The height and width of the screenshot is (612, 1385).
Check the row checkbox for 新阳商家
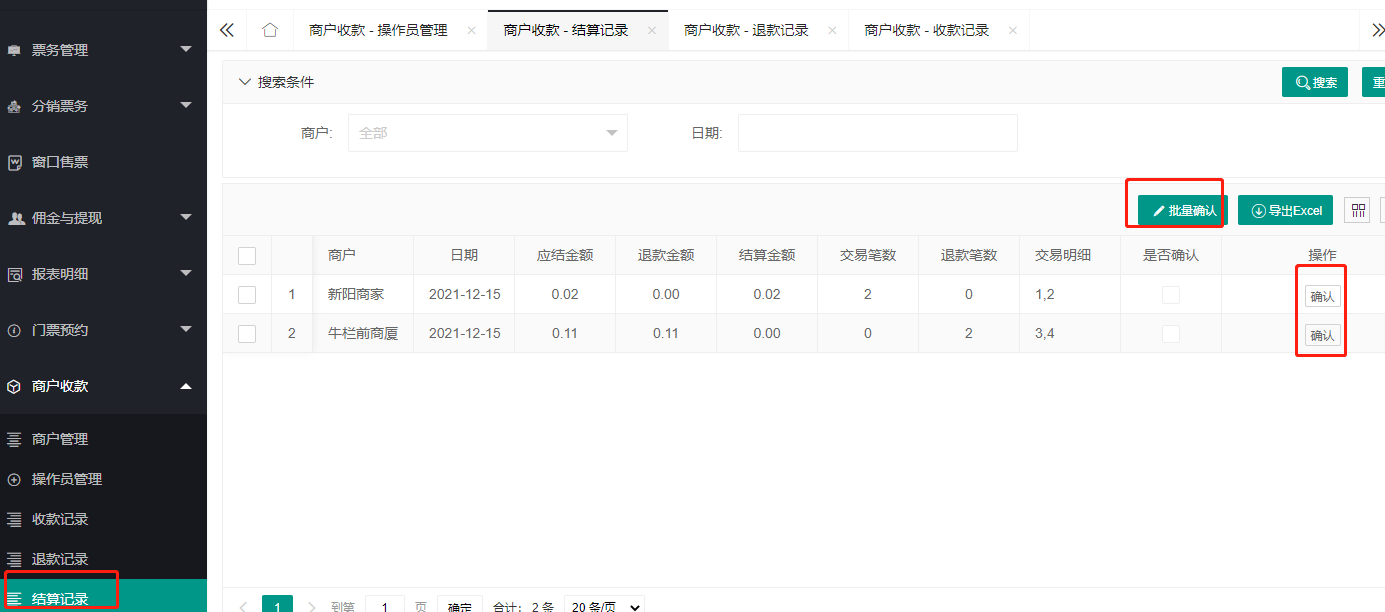point(247,294)
